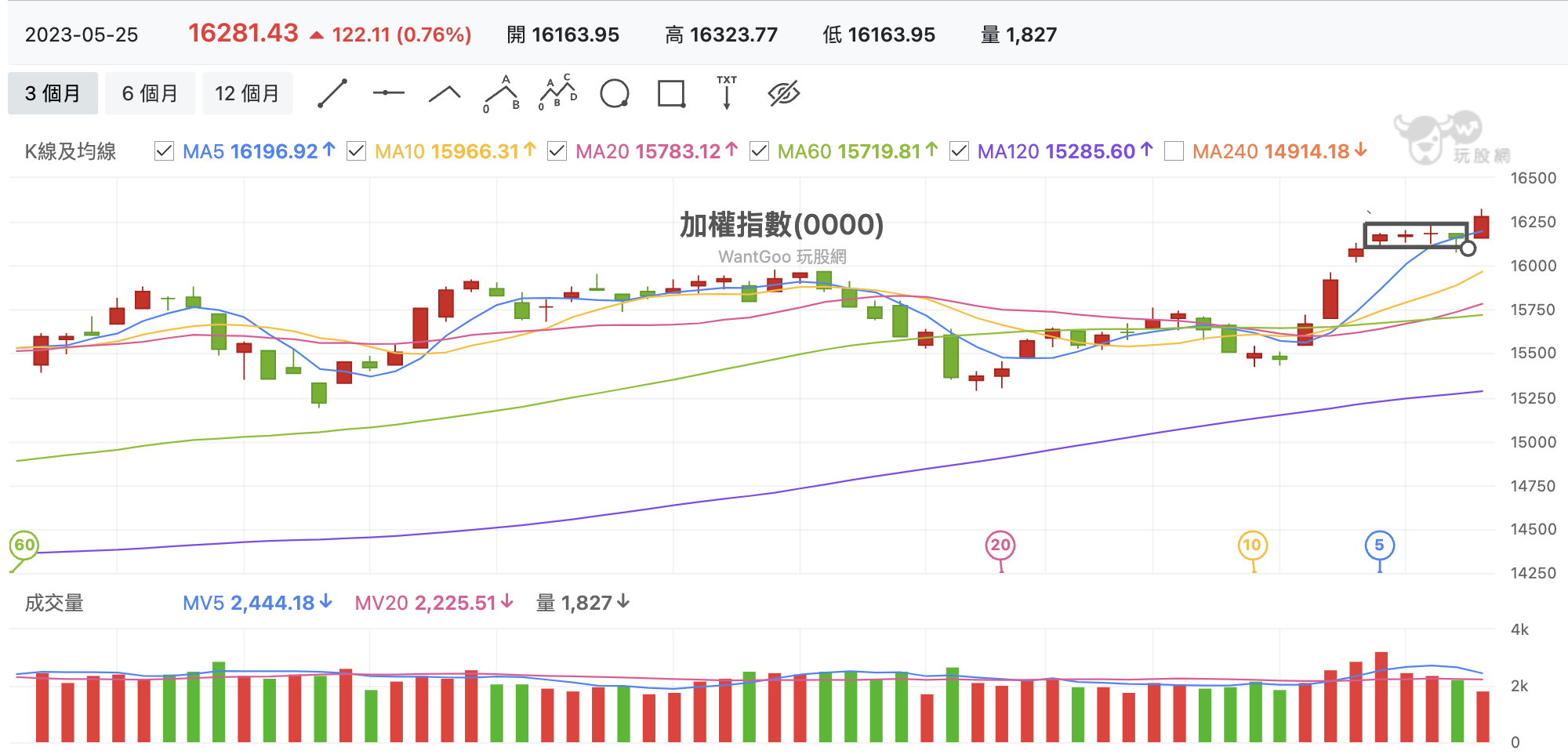Image resolution: width=1568 pixels, height=754 pixels.
Task: Select the trend line drawing tool
Action: point(332,93)
